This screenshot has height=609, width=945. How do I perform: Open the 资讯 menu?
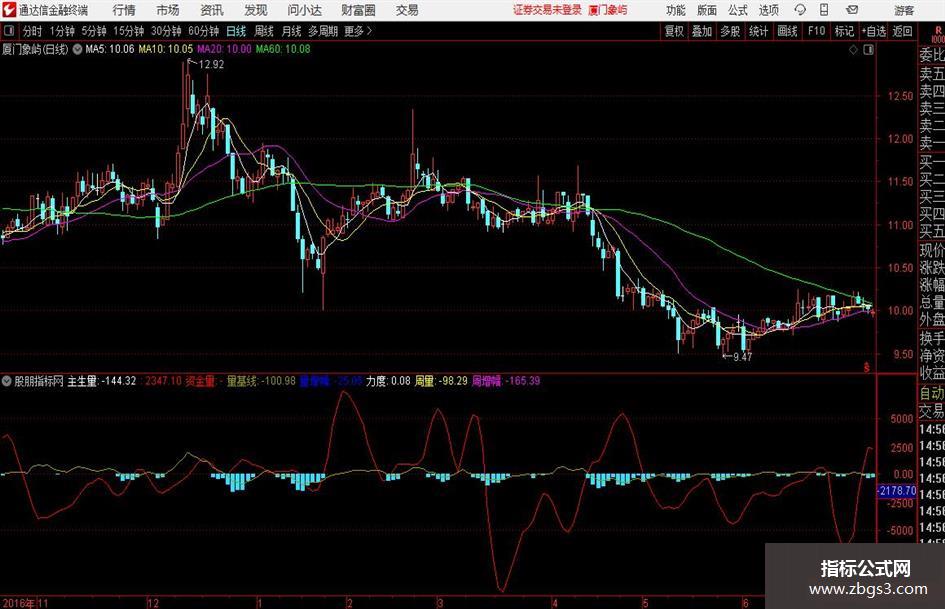coord(212,10)
